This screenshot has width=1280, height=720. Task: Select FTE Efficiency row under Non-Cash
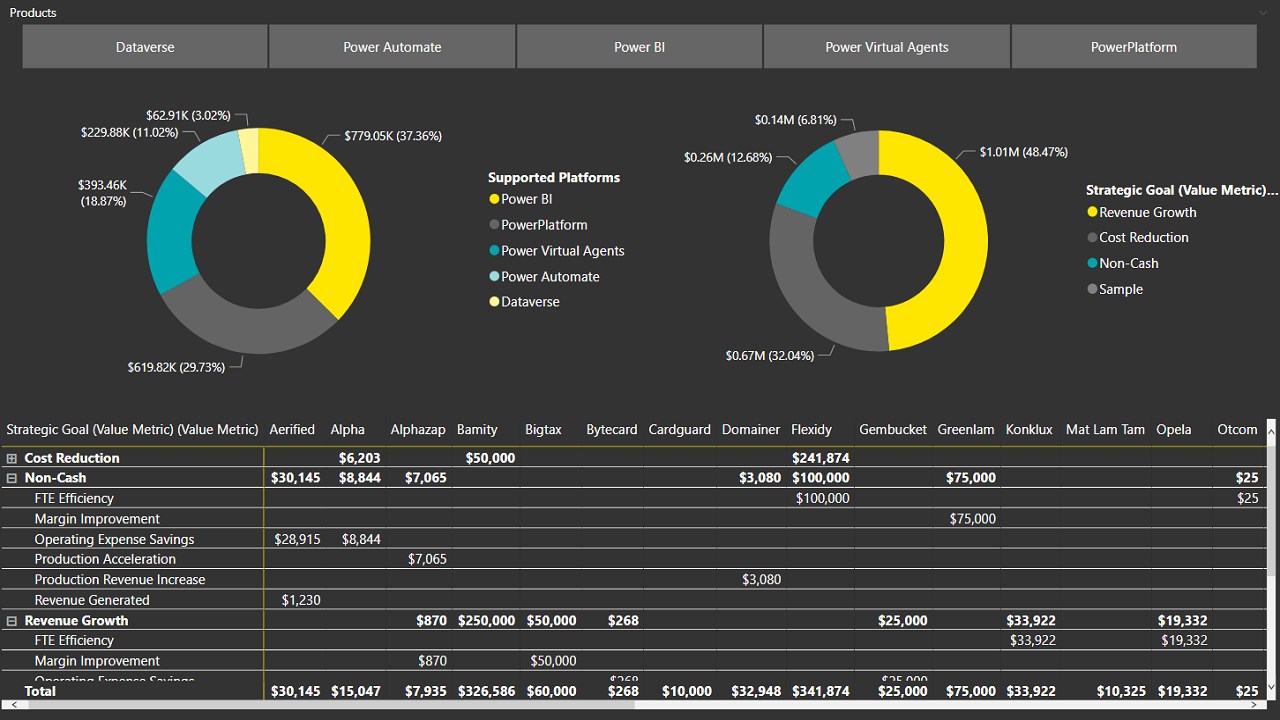click(74, 498)
